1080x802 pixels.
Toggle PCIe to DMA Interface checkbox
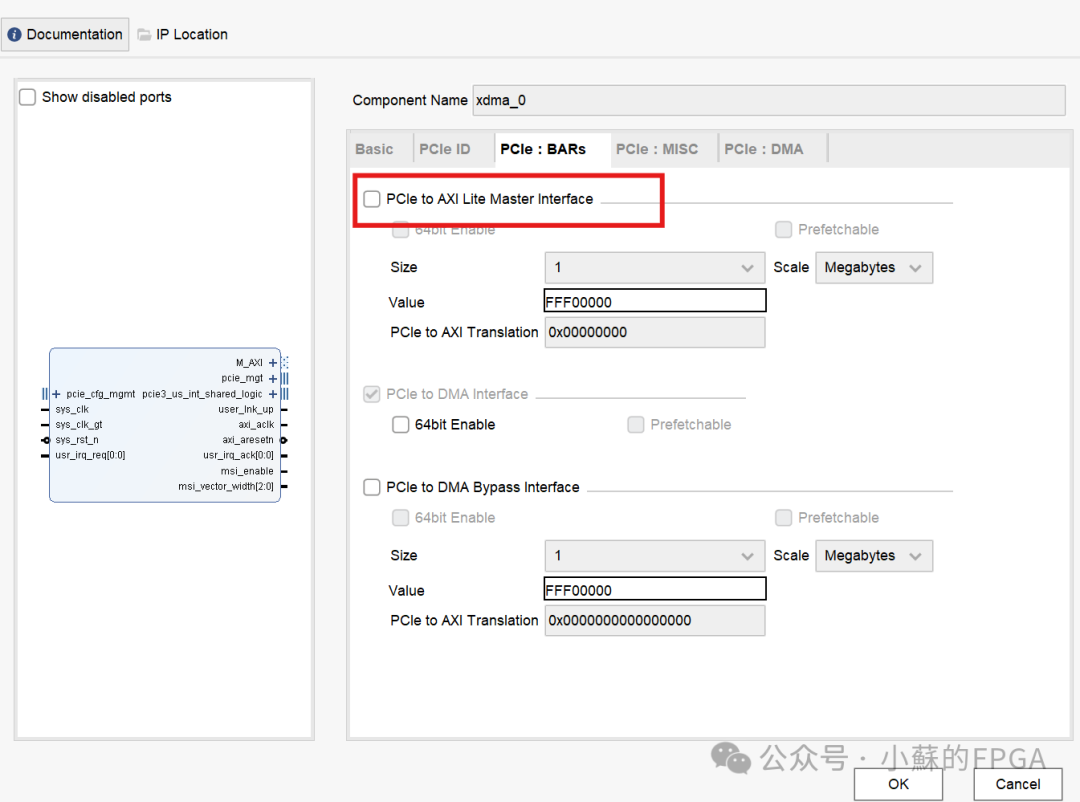(372, 394)
